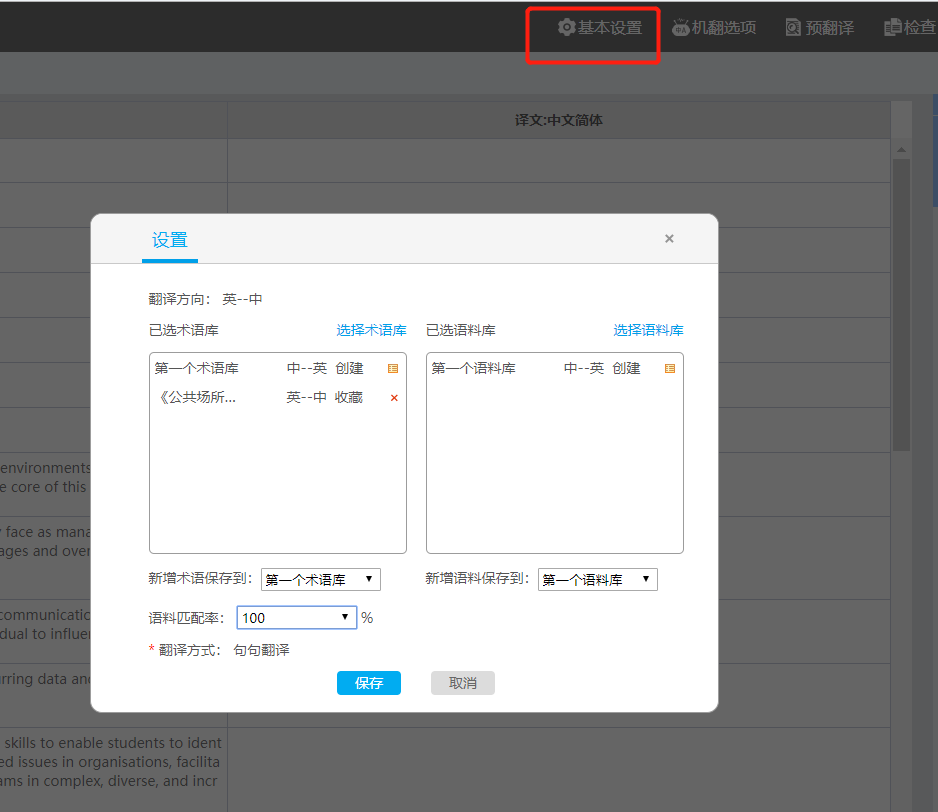The image size is (938, 812).
Task: Click scroll up arrow of the translation table
Action: coord(901,150)
